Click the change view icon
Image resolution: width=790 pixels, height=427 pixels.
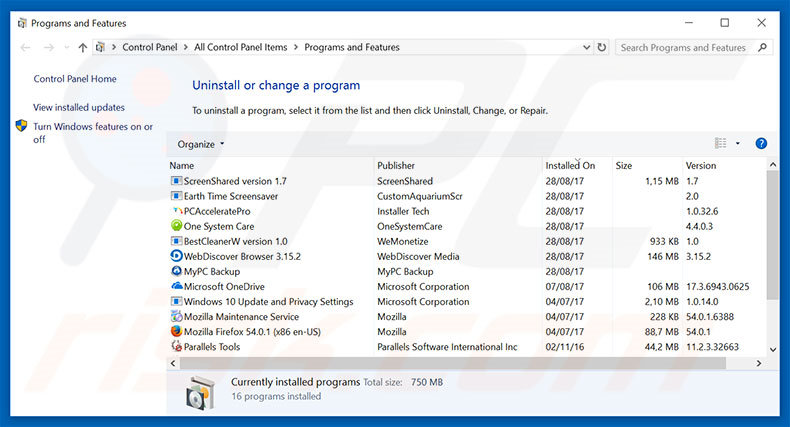click(720, 144)
